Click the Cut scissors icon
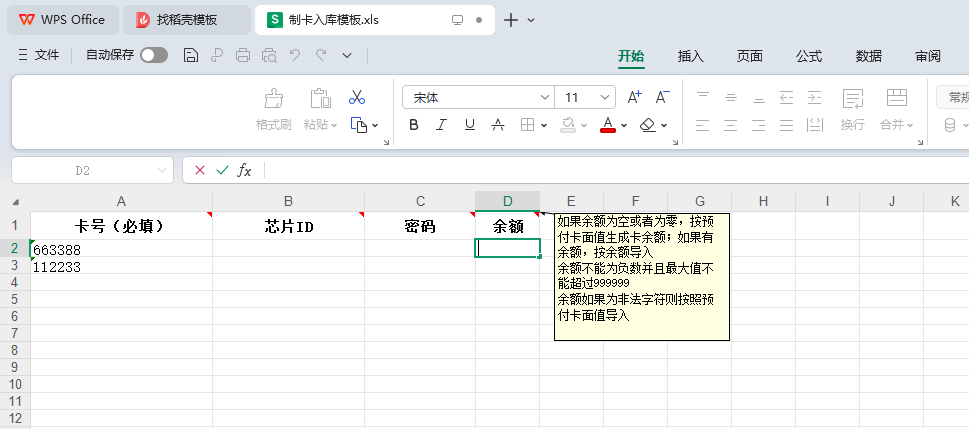Screen dimensions: 969x429 click(357, 98)
